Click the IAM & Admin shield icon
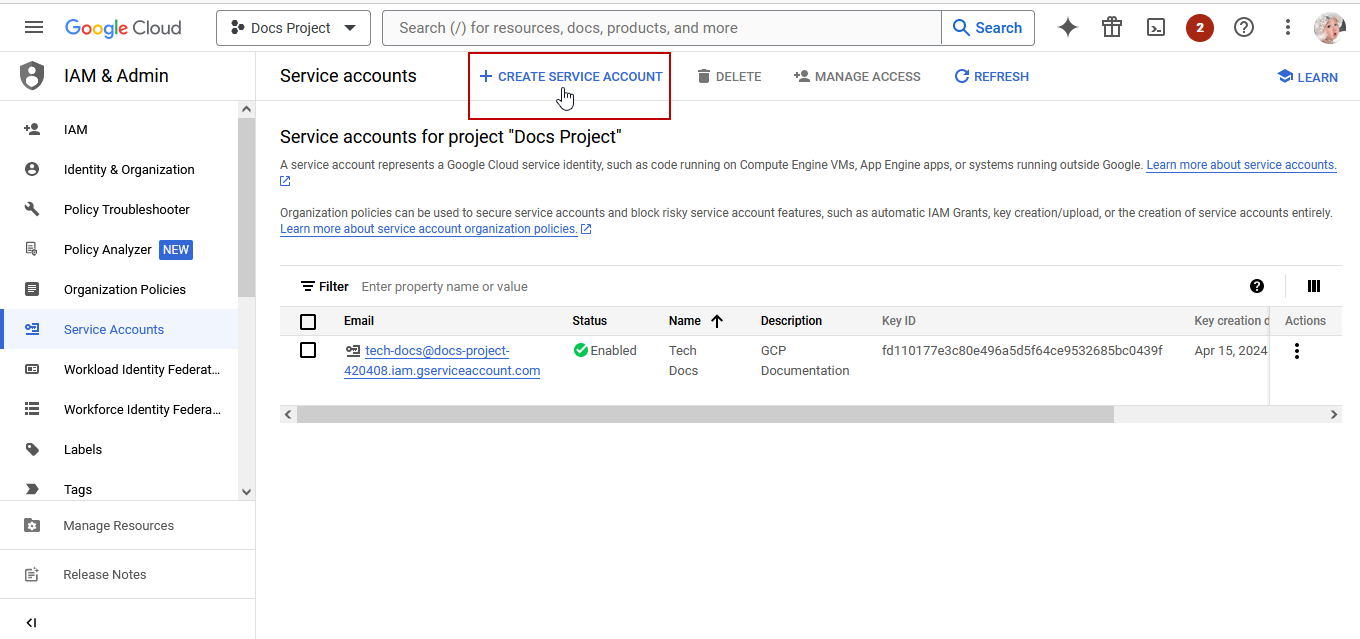The width and height of the screenshot is (1360, 639). click(x=32, y=76)
